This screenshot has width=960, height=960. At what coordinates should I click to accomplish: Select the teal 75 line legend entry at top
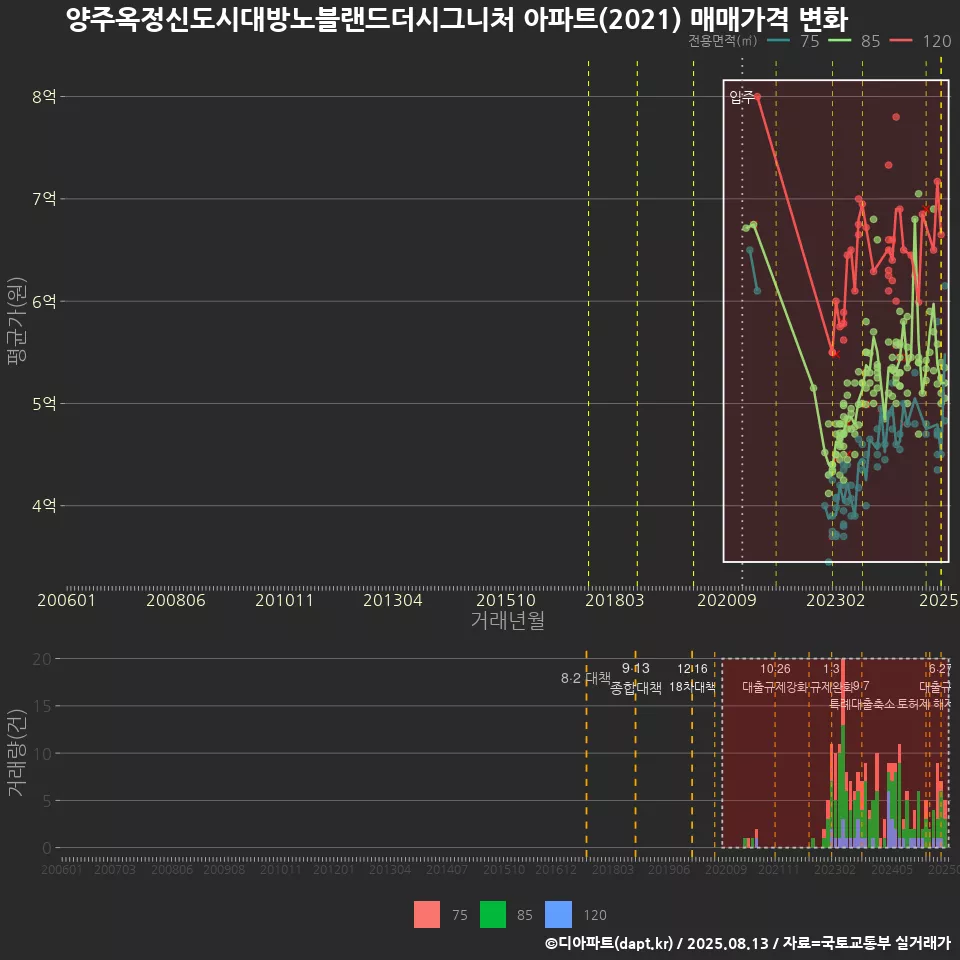[x=793, y=41]
